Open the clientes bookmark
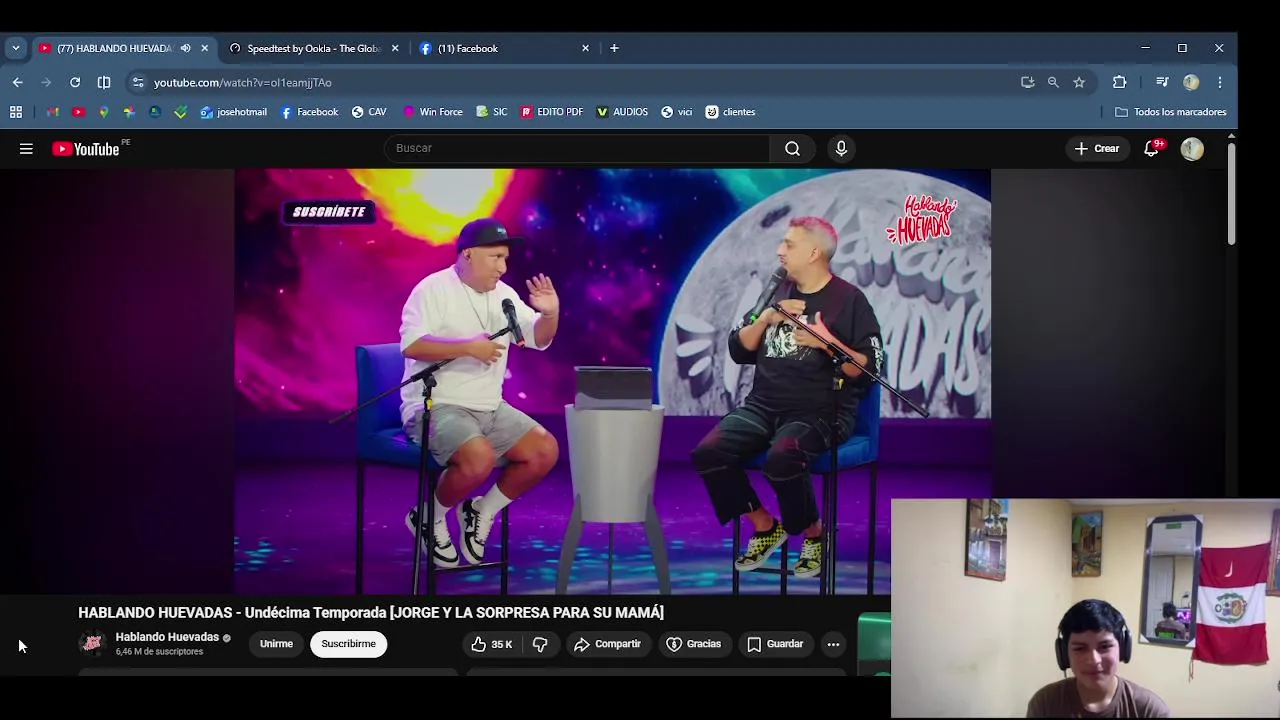The width and height of the screenshot is (1280, 720). coord(730,112)
